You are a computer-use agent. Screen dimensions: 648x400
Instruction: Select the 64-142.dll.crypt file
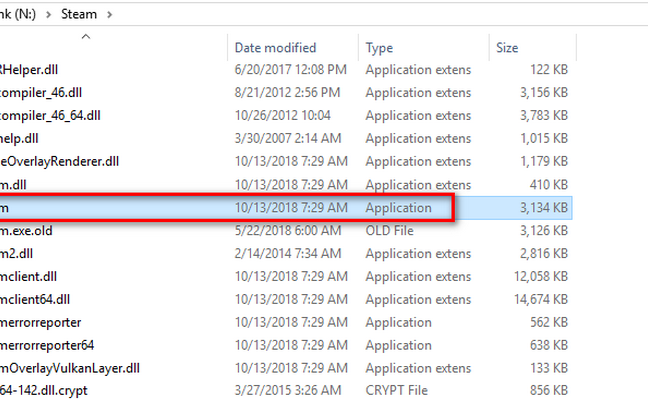point(44,390)
